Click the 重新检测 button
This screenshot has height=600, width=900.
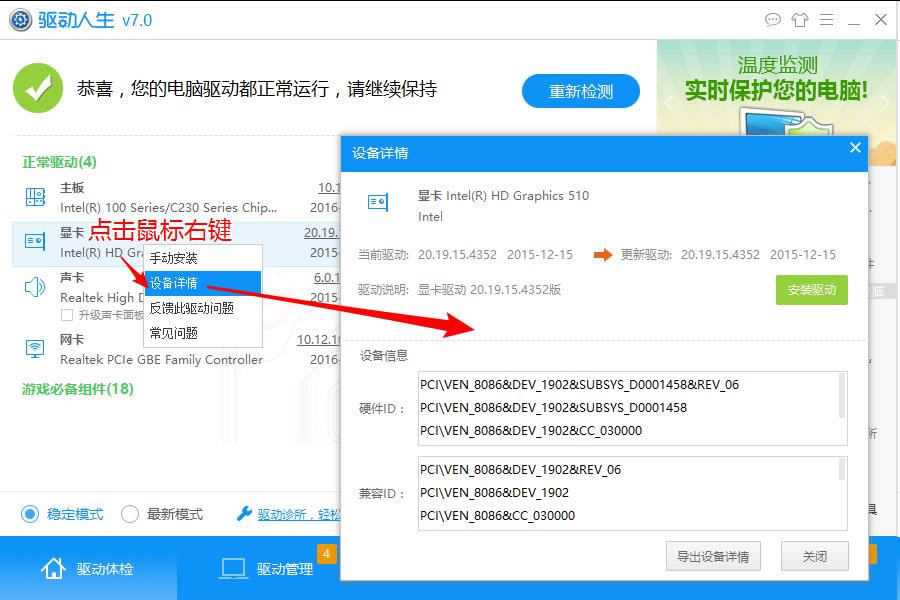coord(580,91)
